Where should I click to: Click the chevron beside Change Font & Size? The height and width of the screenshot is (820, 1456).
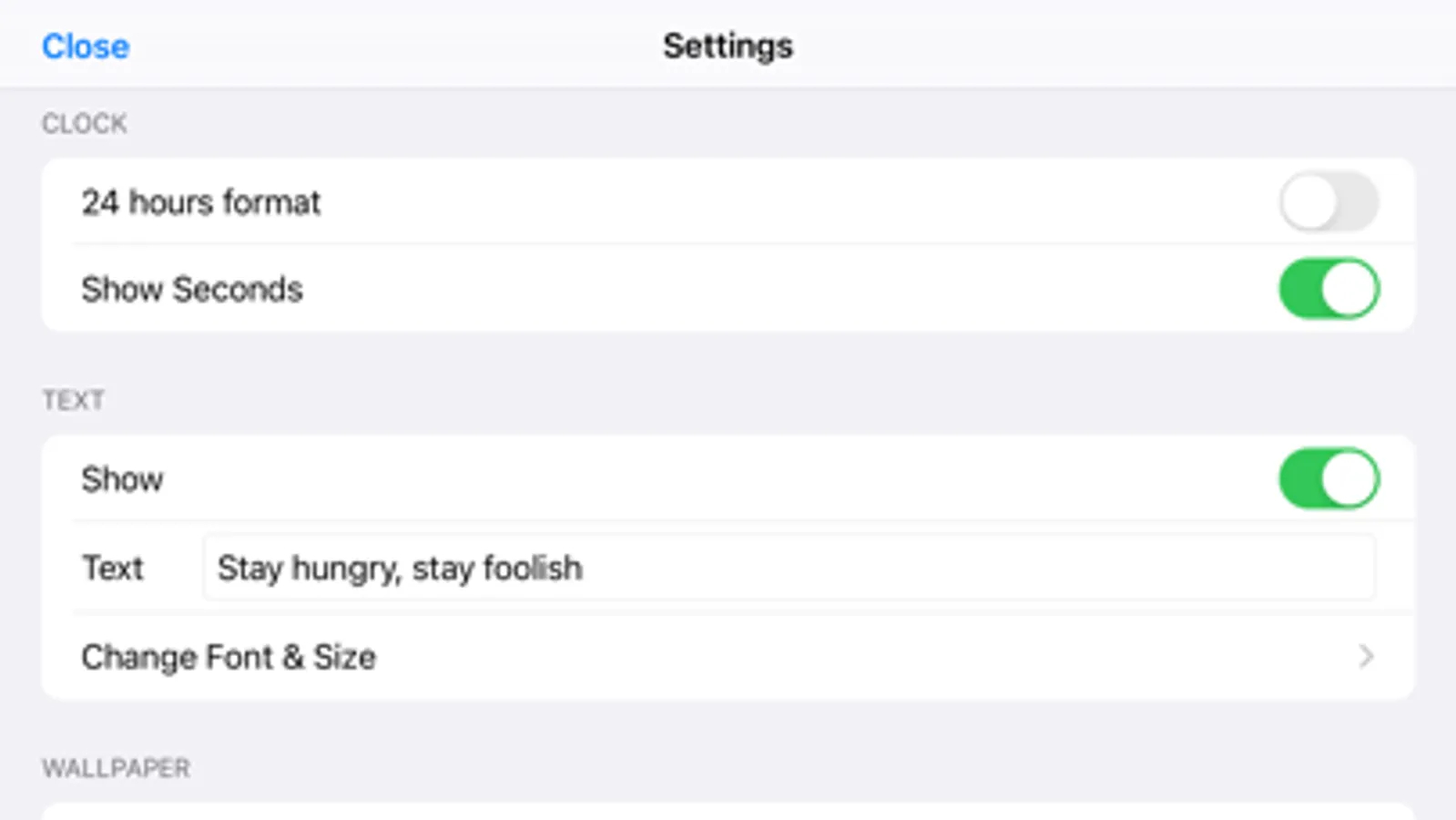pyautogui.click(x=1365, y=657)
